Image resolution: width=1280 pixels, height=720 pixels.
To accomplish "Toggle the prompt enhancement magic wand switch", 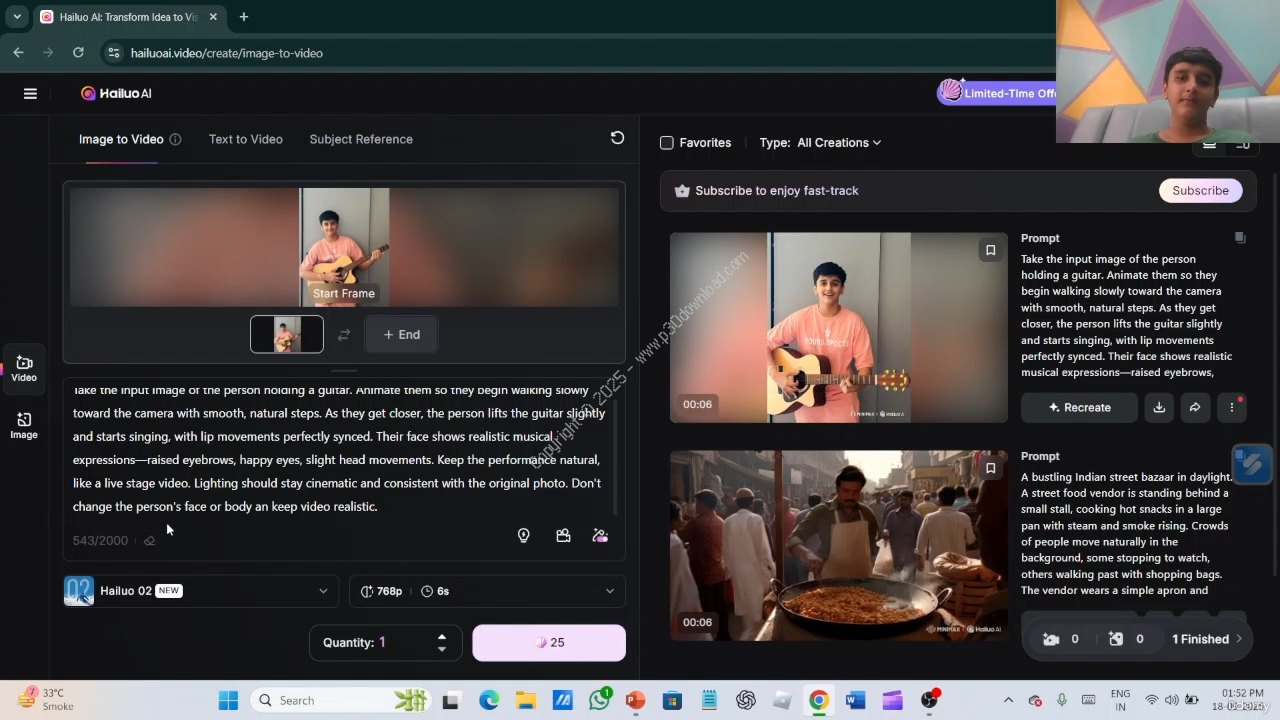I will pos(600,536).
